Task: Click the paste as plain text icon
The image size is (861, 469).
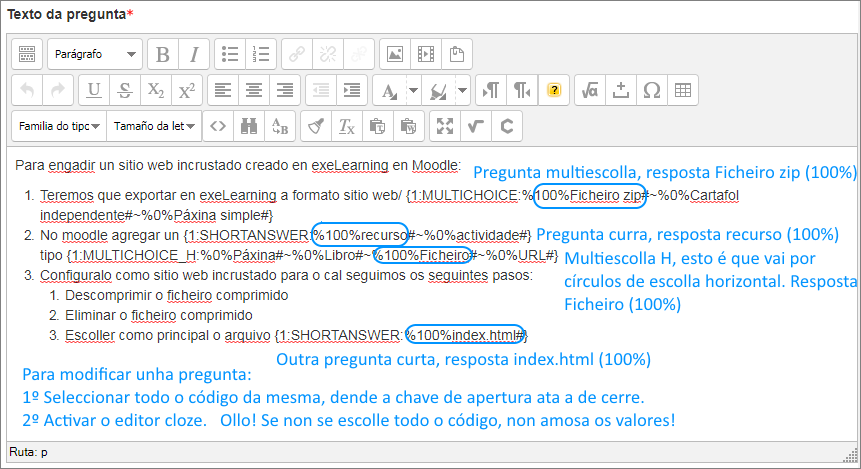Action: click(x=377, y=126)
